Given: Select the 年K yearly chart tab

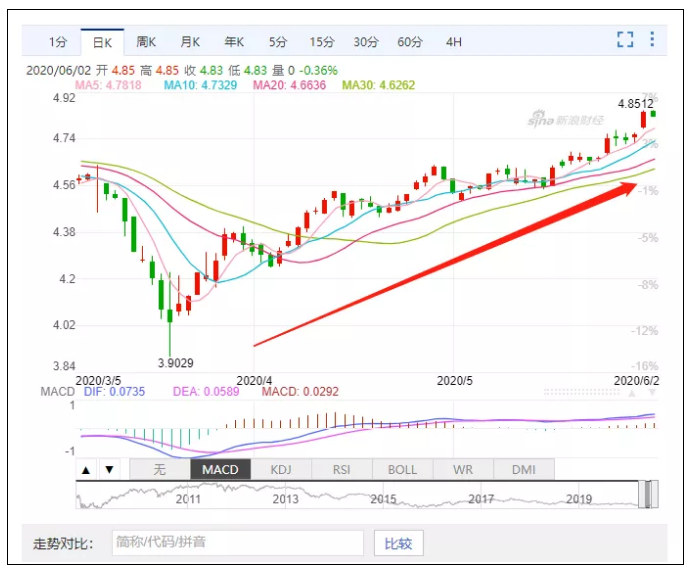Looking at the screenshot, I should (x=234, y=42).
